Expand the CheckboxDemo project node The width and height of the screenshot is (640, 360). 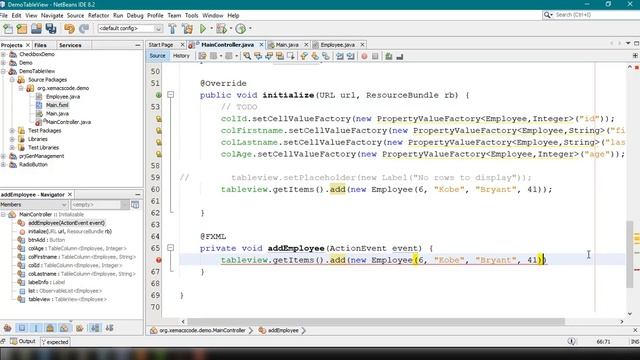point(4,54)
